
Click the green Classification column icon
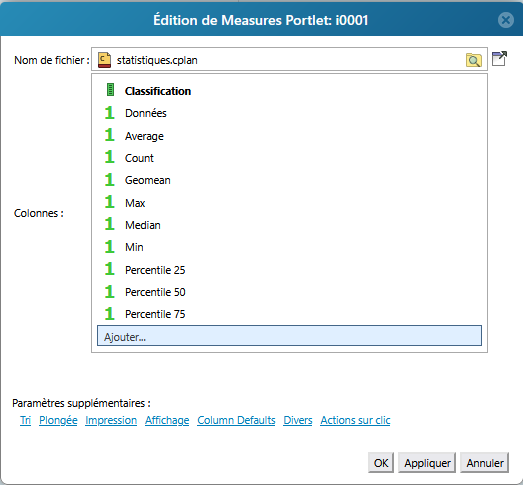(x=110, y=90)
